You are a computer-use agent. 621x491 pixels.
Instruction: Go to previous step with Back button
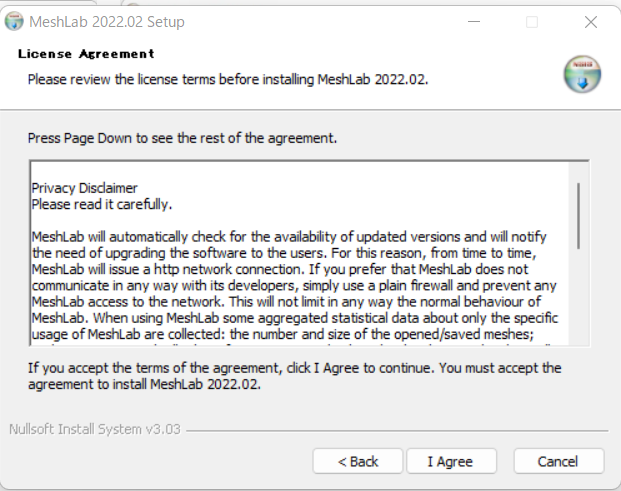click(x=358, y=461)
